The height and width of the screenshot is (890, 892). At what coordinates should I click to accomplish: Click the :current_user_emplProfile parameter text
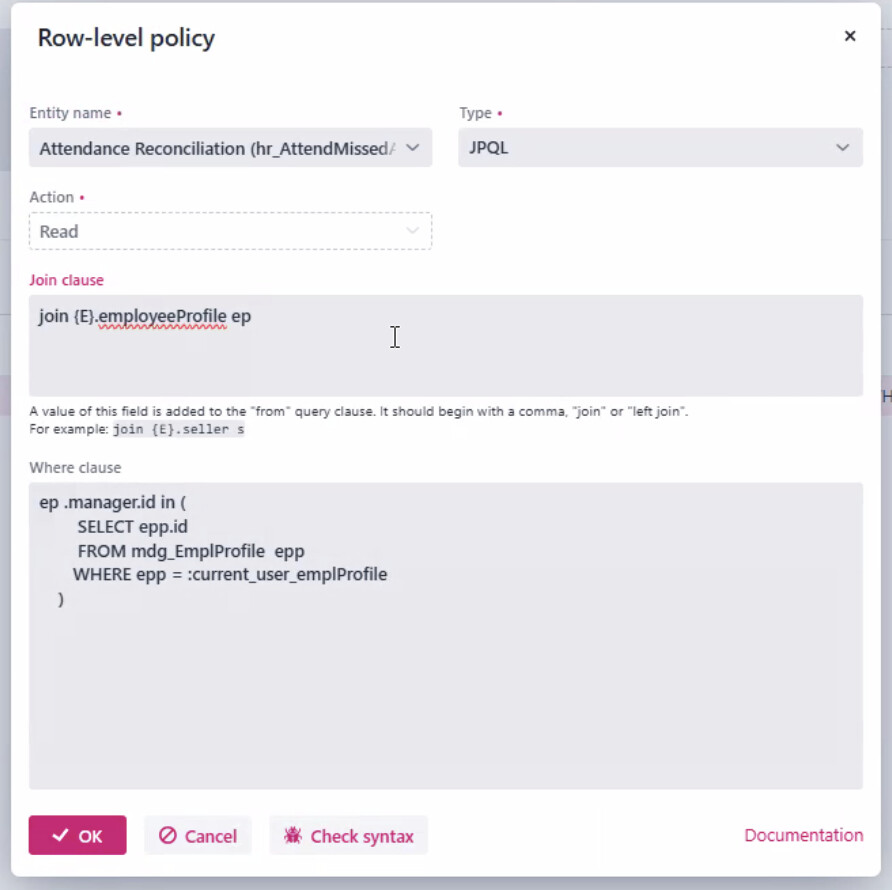click(x=287, y=575)
